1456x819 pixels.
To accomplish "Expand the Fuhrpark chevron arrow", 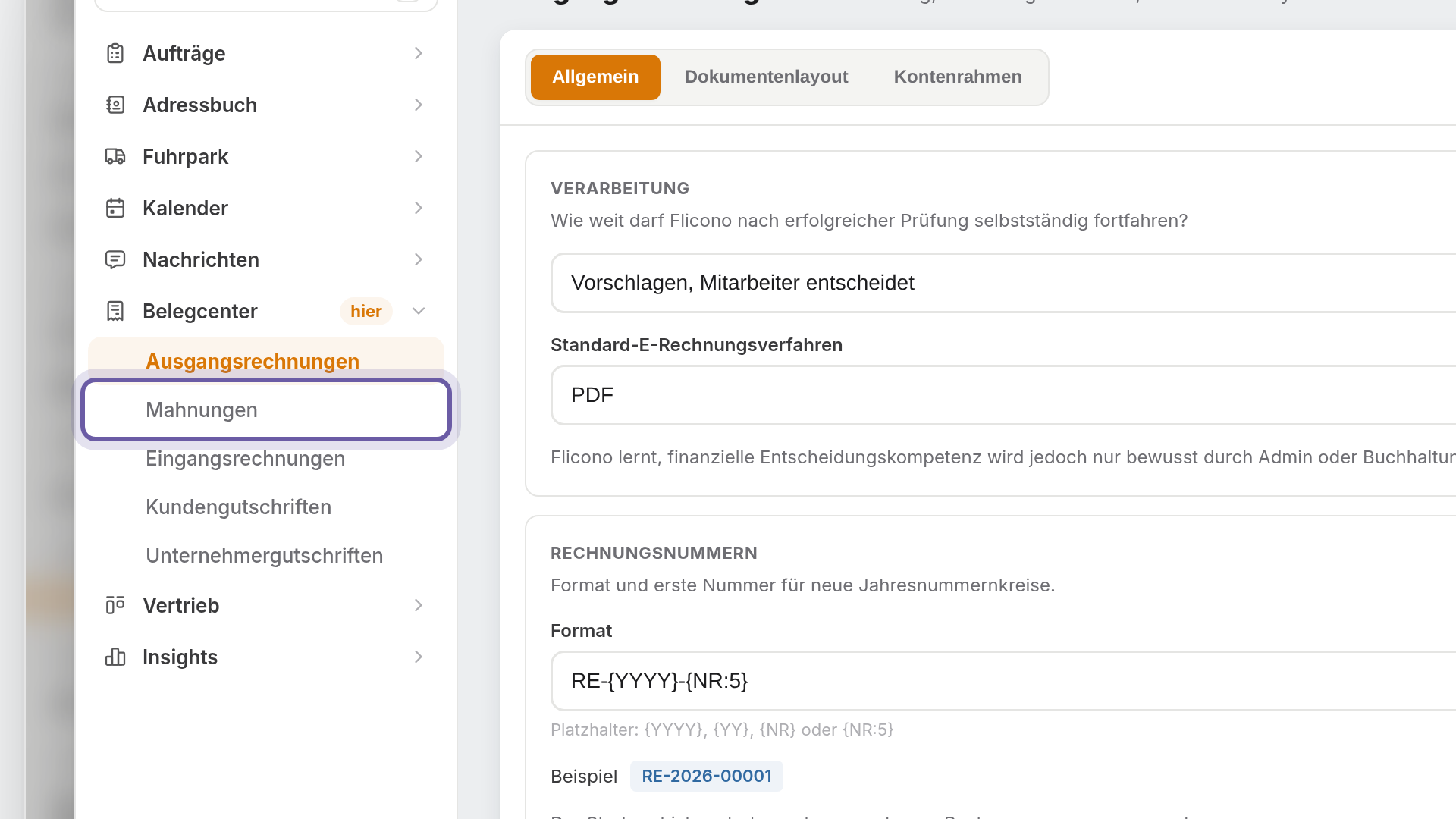I will [419, 156].
